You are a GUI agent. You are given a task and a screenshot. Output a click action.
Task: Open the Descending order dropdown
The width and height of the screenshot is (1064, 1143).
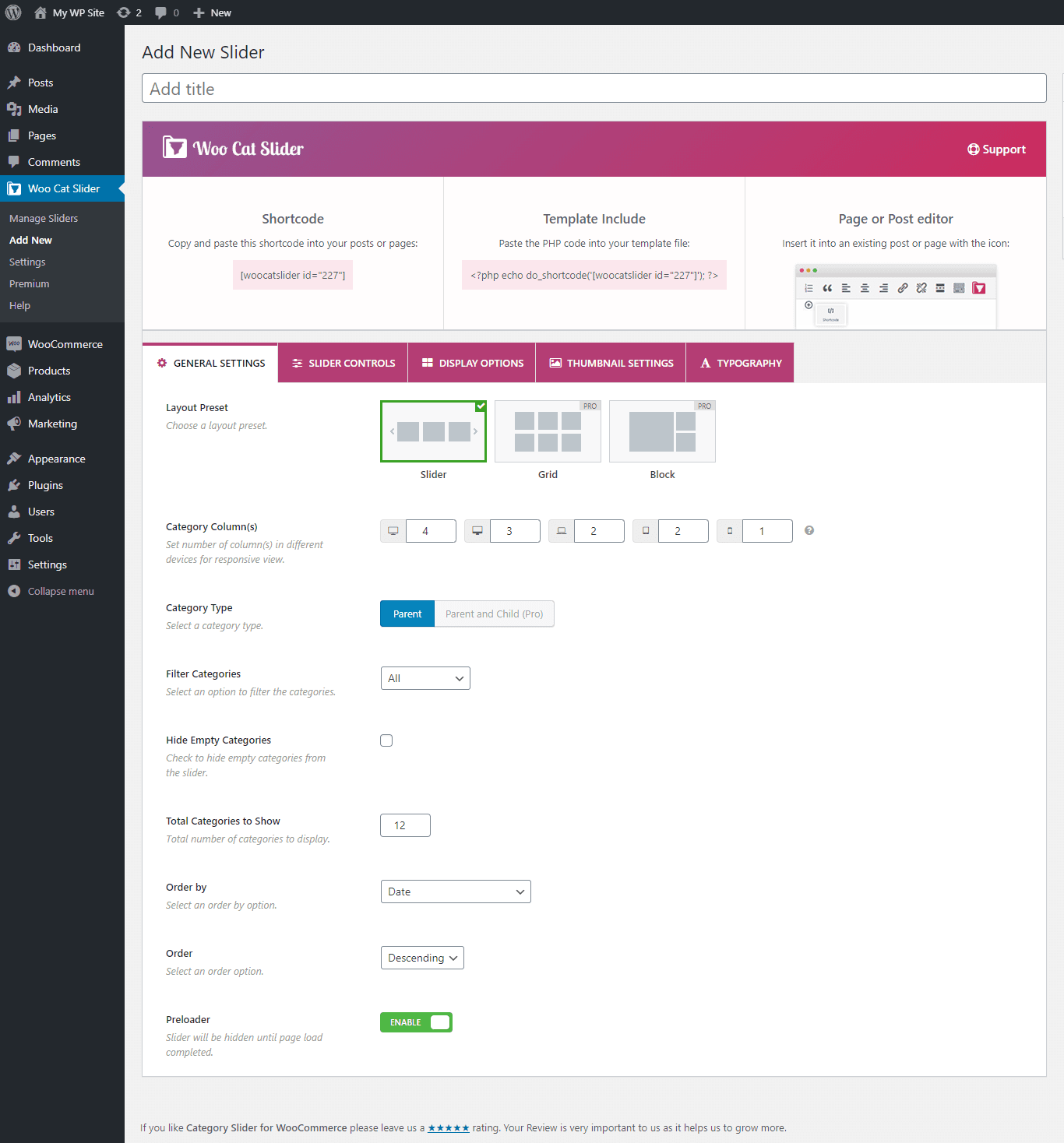coord(421,958)
